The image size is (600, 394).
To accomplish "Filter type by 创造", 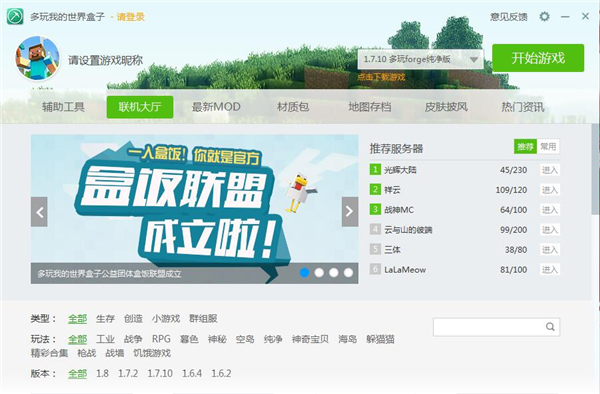I will pos(133,319).
